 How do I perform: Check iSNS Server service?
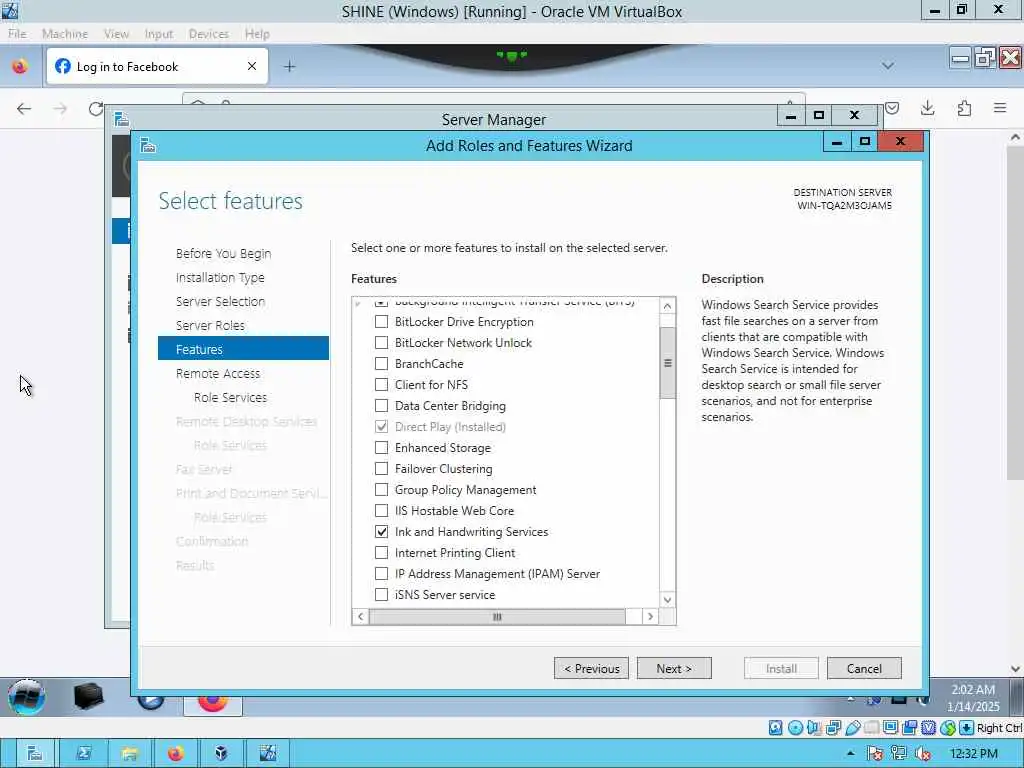click(x=381, y=594)
